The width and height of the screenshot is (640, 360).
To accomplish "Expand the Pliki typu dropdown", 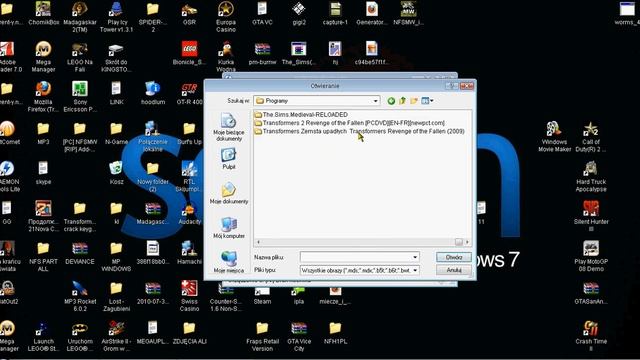I will 415,270.
